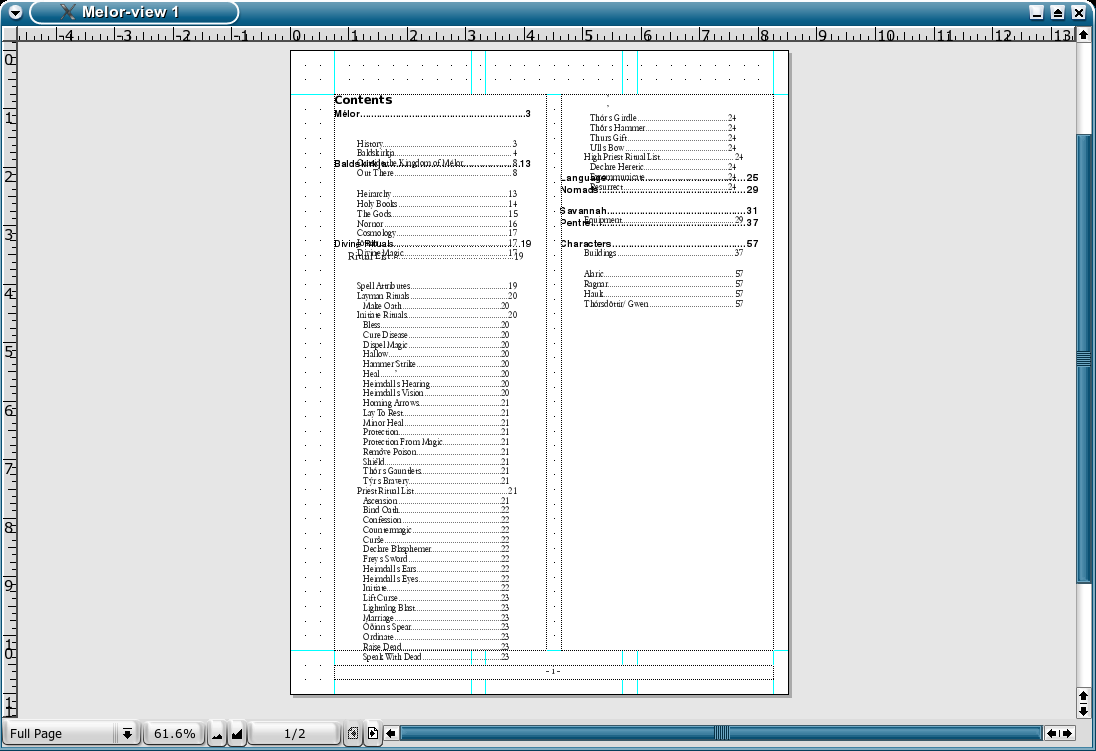Click the 61.6% zoom percentage field
The width and height of the screenshot is (1096, 751).
coord(174,734)
